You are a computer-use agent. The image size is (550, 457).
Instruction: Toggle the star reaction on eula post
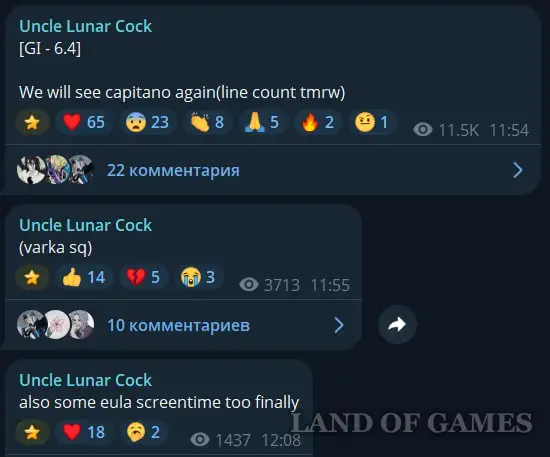pyautogui.click(x=32, y=432)
